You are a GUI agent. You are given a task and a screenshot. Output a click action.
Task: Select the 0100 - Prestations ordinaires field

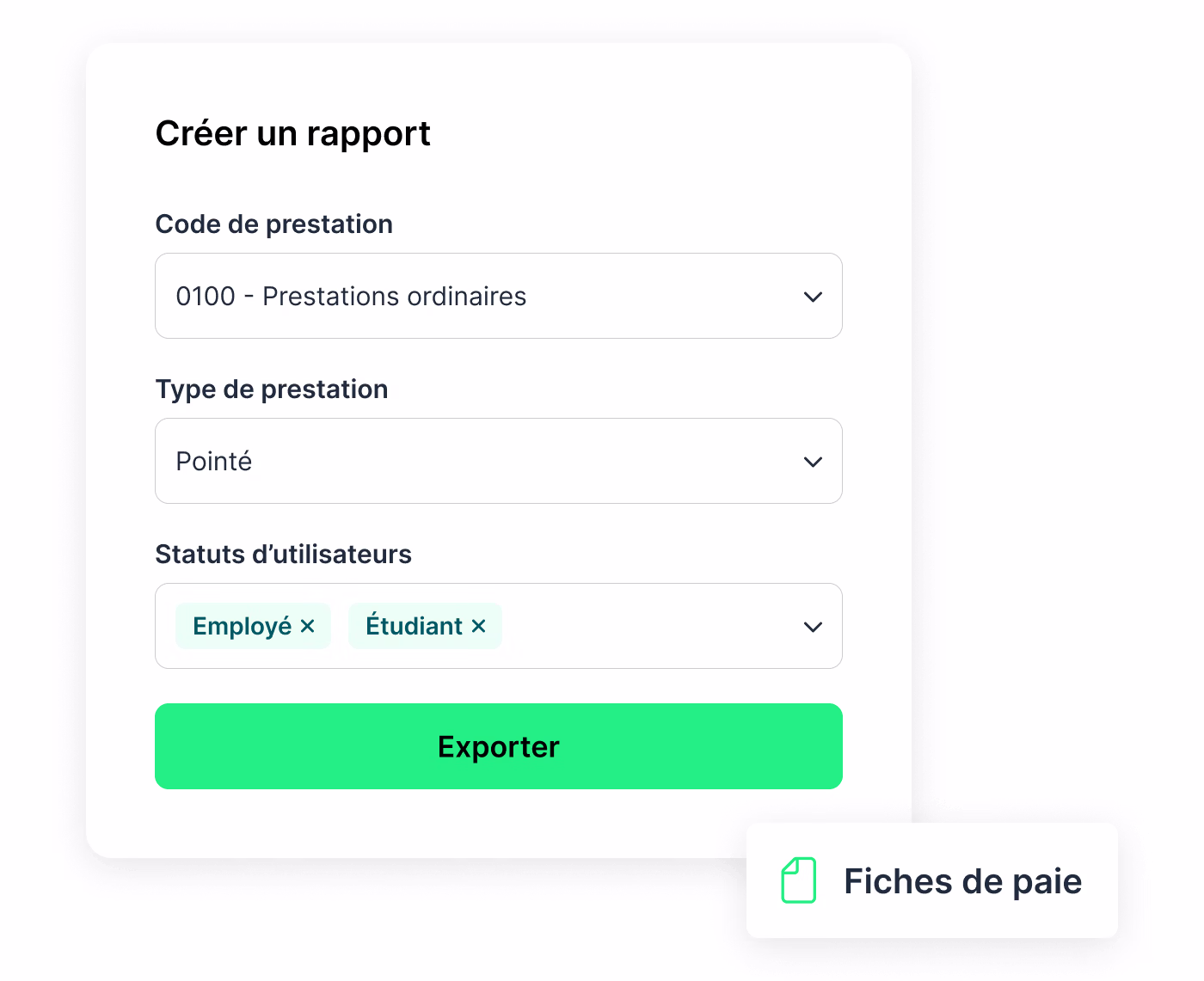499,296
